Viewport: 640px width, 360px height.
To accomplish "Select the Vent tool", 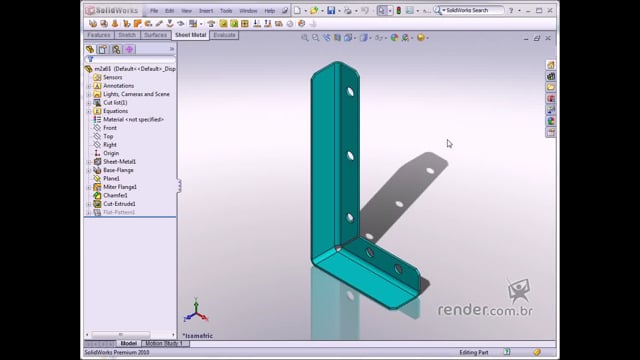I will (245, 24).
